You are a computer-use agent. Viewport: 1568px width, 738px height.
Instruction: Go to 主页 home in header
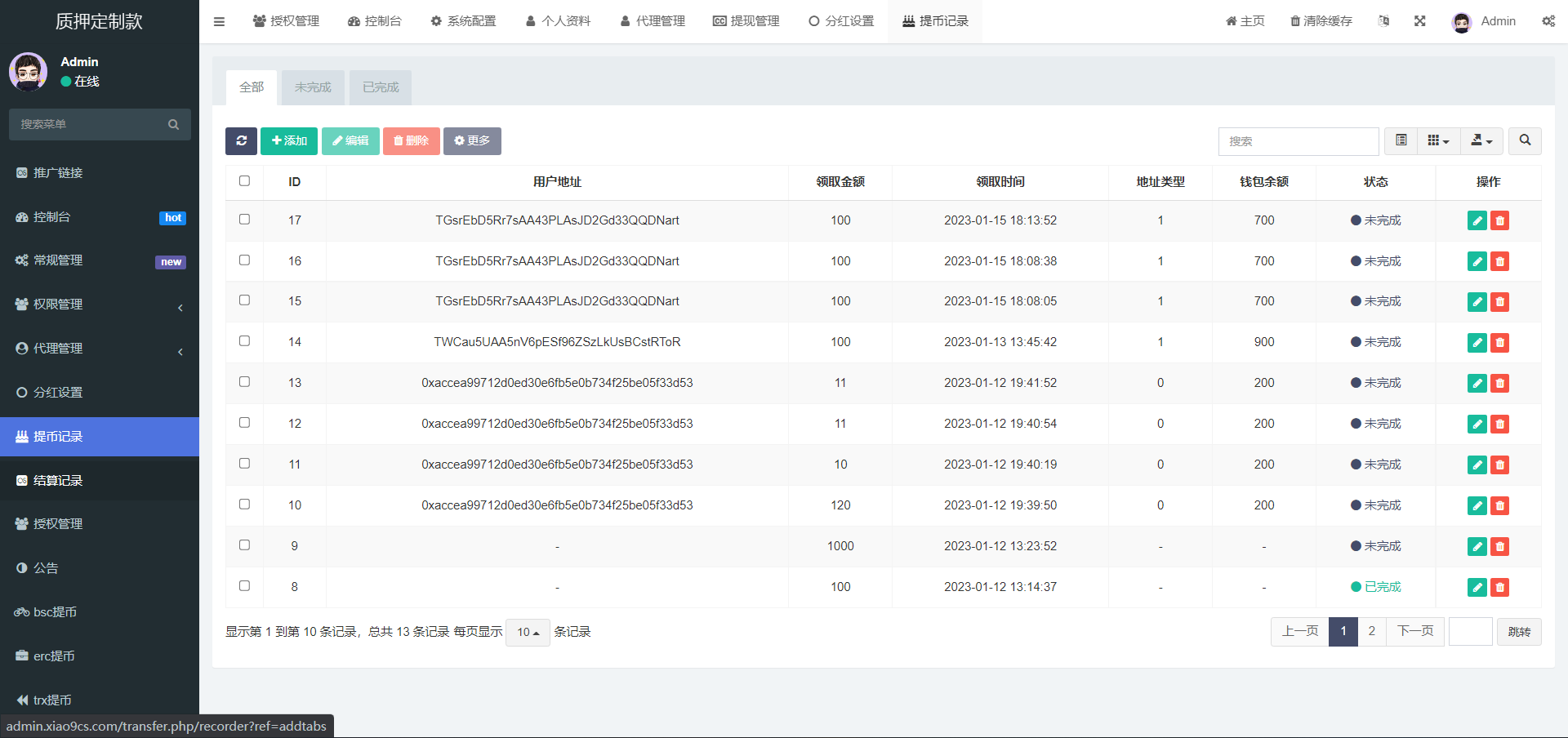[x=1245, y=21]
